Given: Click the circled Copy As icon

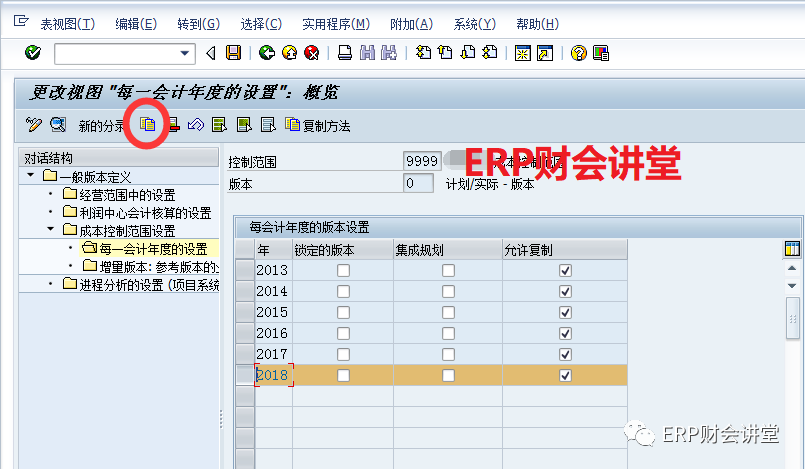Looking at the screenshot, I should point(148,125).
